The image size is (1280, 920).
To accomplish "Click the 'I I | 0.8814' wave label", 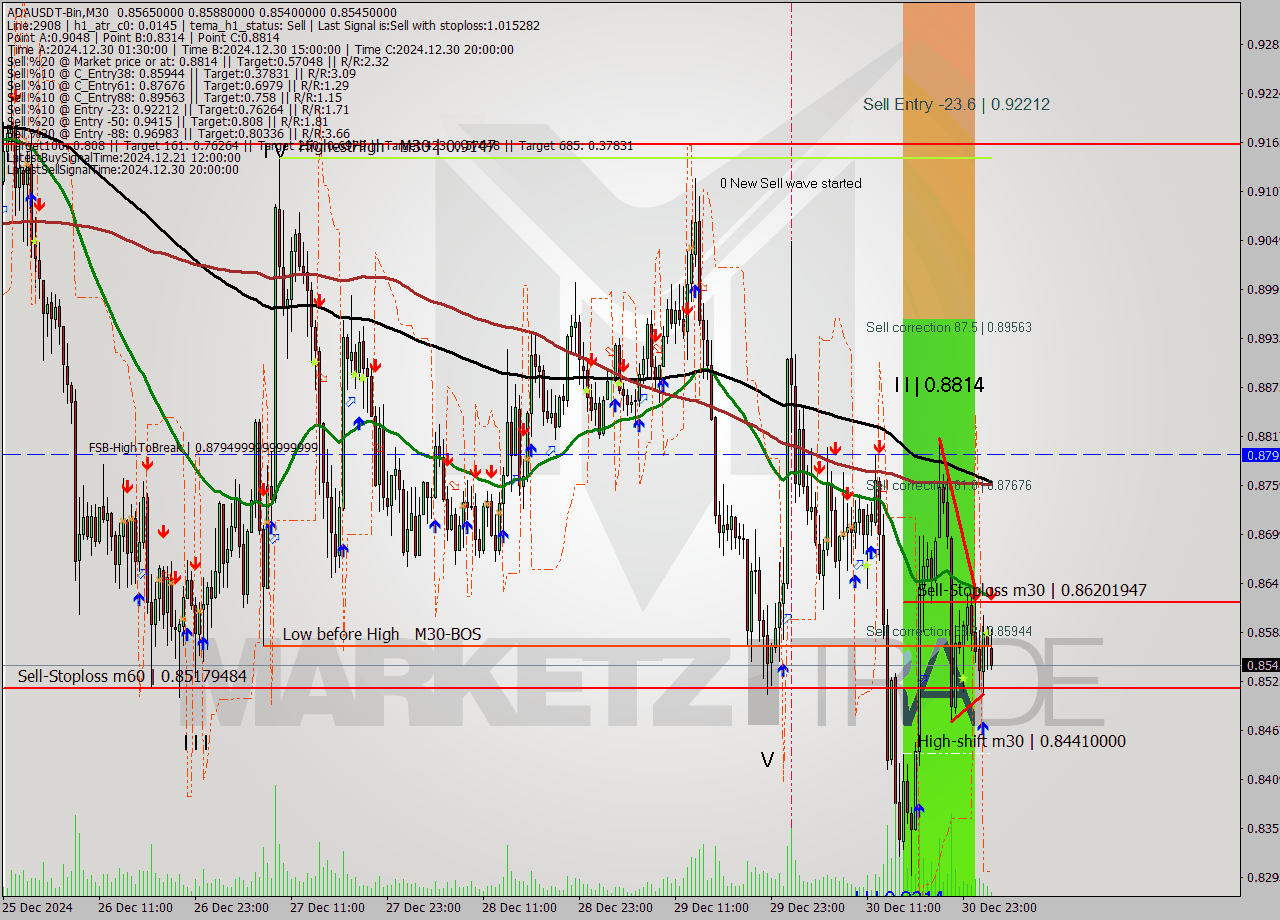I will (939, 385).
